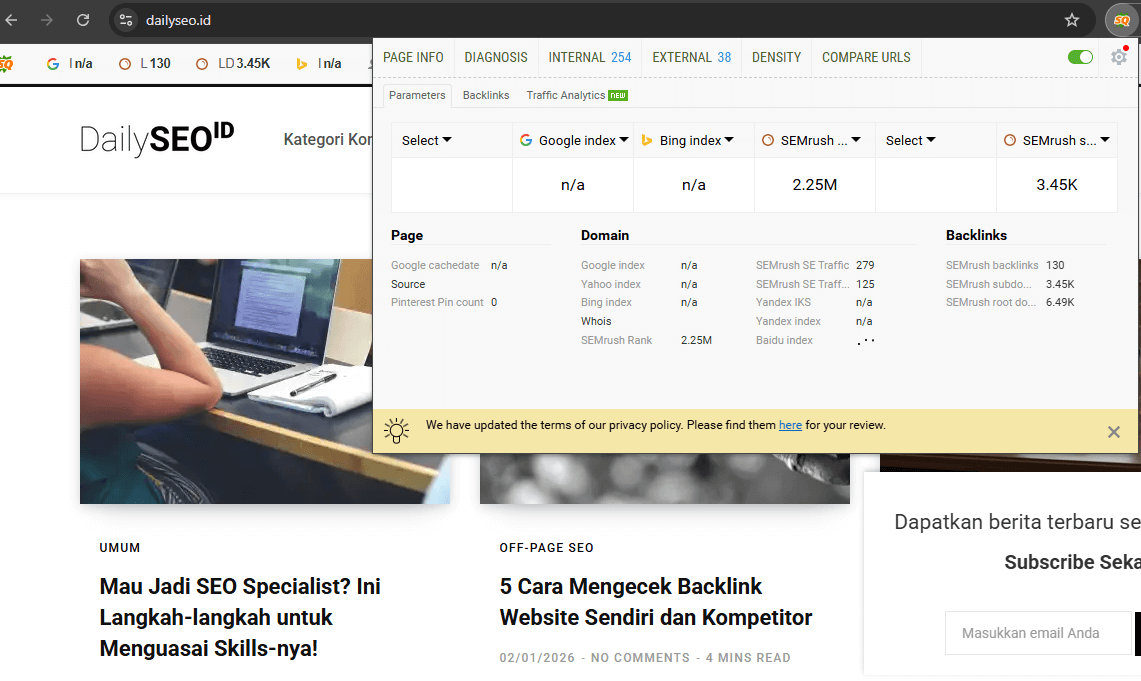Reload the dailyseo.id page
This screenshot has width=1141, height=681.
pos(83,20)
